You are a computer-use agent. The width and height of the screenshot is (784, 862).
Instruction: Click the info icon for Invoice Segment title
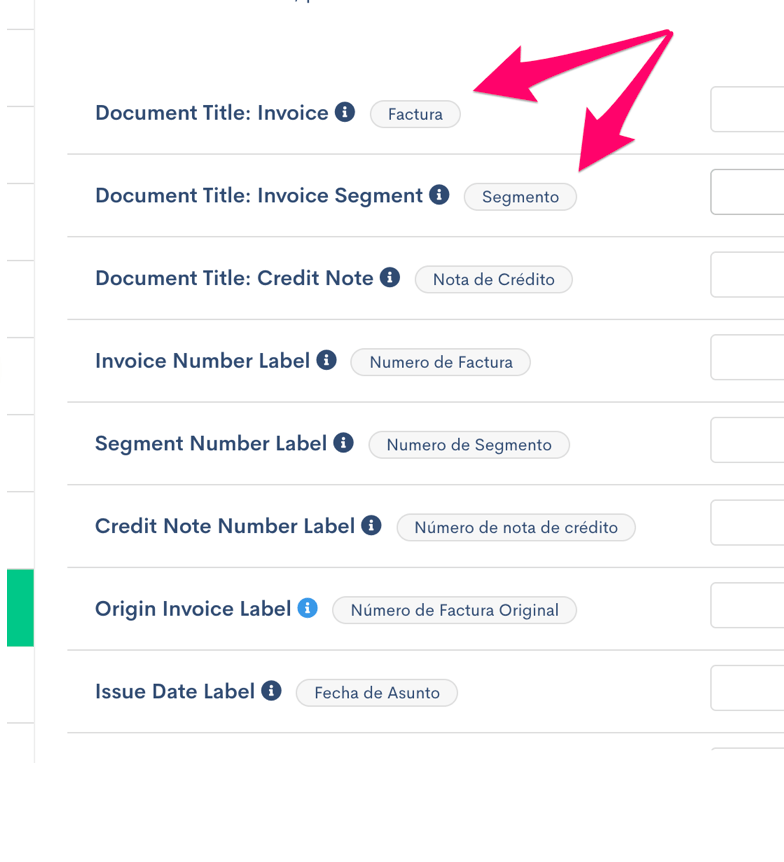tap(437, 195)
